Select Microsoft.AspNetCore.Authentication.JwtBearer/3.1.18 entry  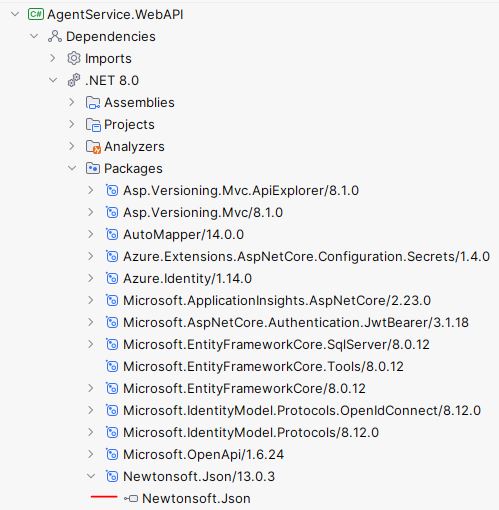click(x=296, y=322)
